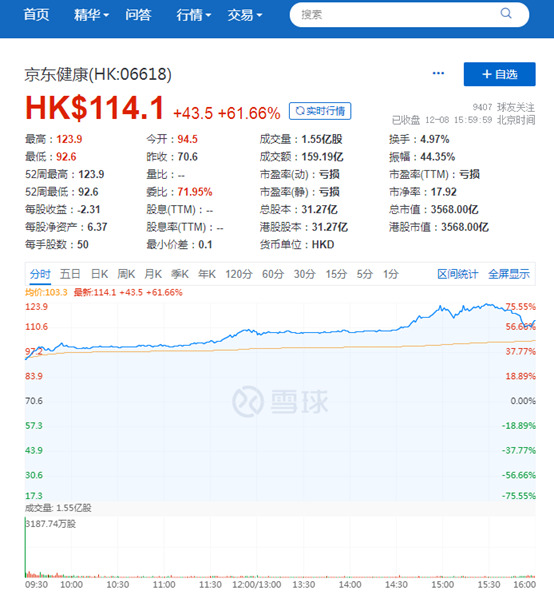
Task: Click the 今开 value 94.5
Action: tap(187, 139)
